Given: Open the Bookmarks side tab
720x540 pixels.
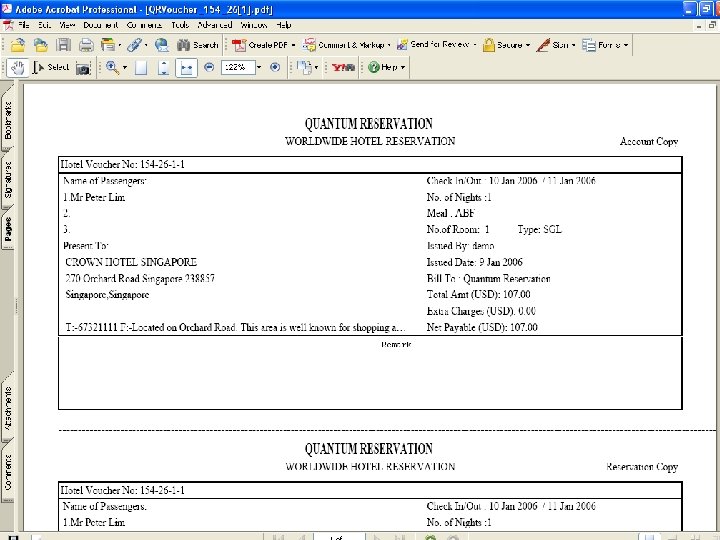Looking at the screenshot, I should (8, 120).
